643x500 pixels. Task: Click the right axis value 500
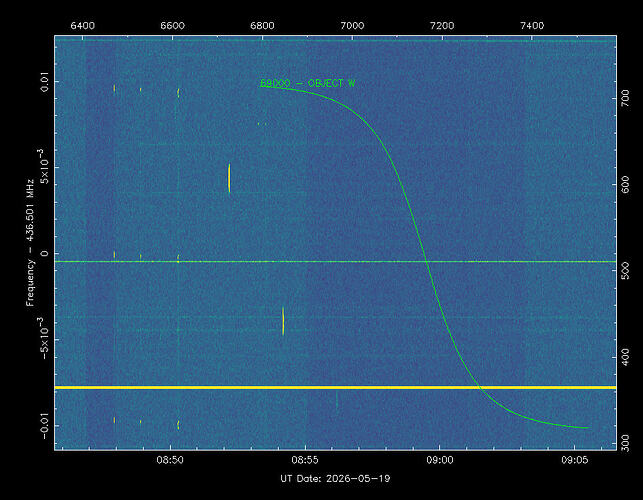625,271
